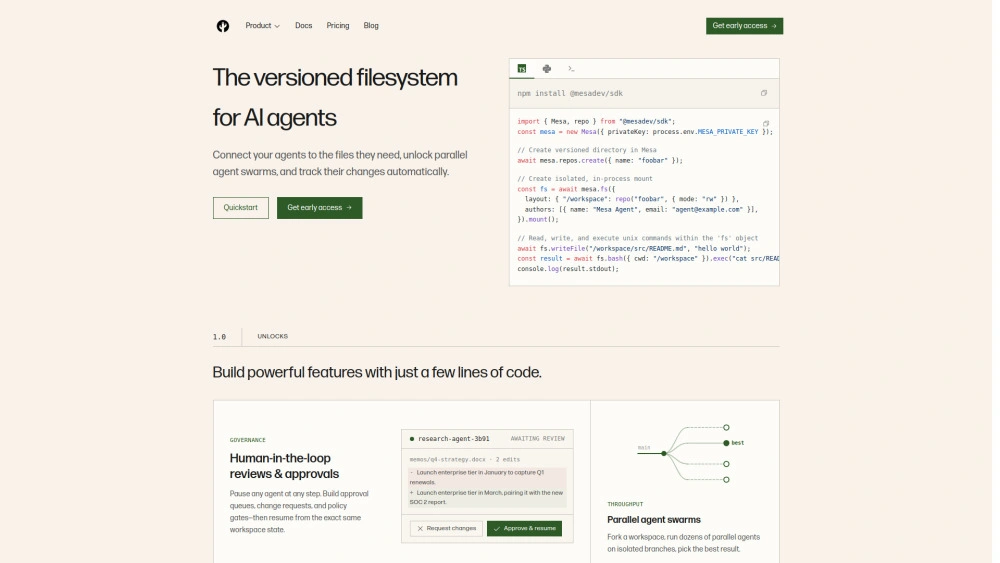The image size is (1000, 563).
Task: Click the main branch node in diagram
Action: pos(664,453)
